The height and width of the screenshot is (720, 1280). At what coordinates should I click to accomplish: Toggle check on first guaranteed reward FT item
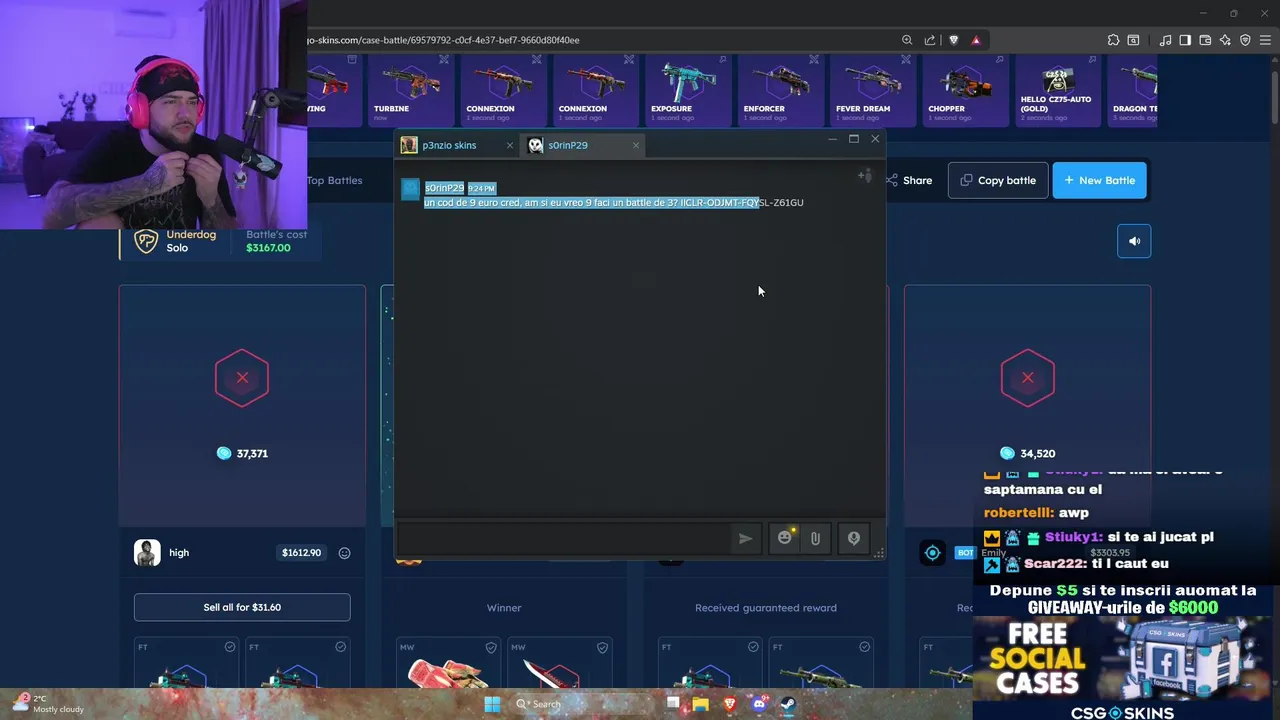click(x=753, y=647)
